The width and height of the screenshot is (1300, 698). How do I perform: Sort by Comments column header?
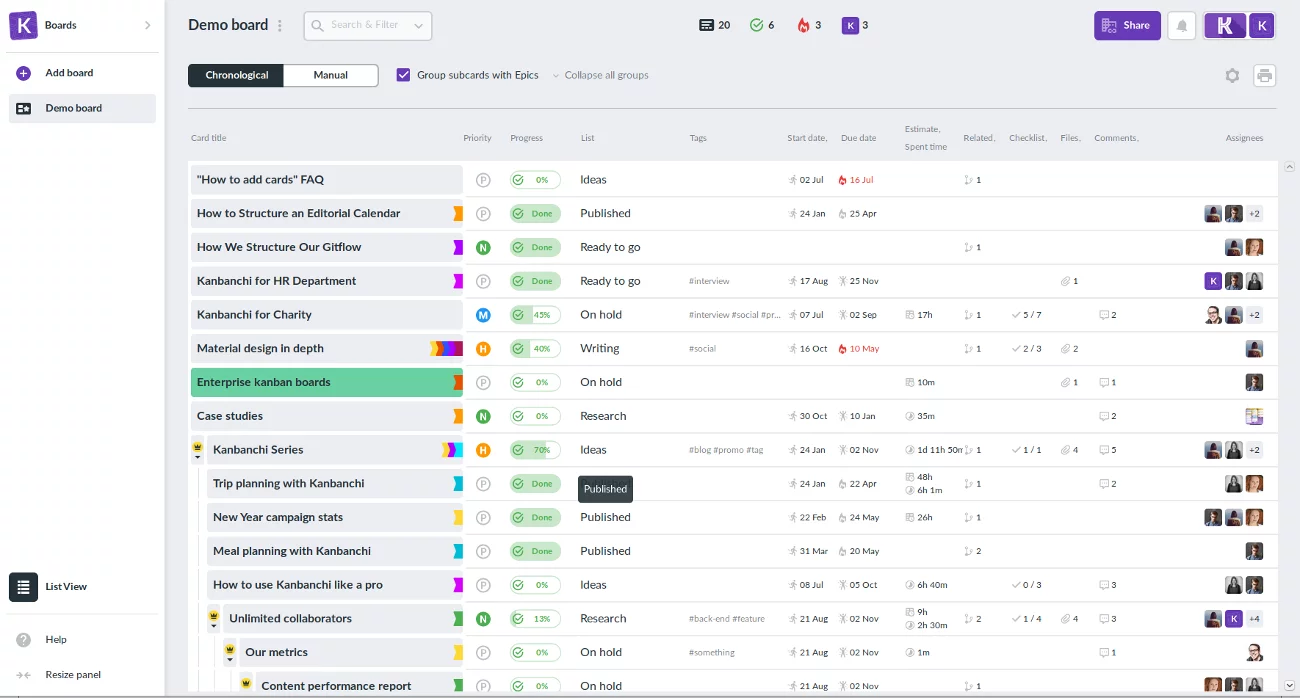(1117, 138)
